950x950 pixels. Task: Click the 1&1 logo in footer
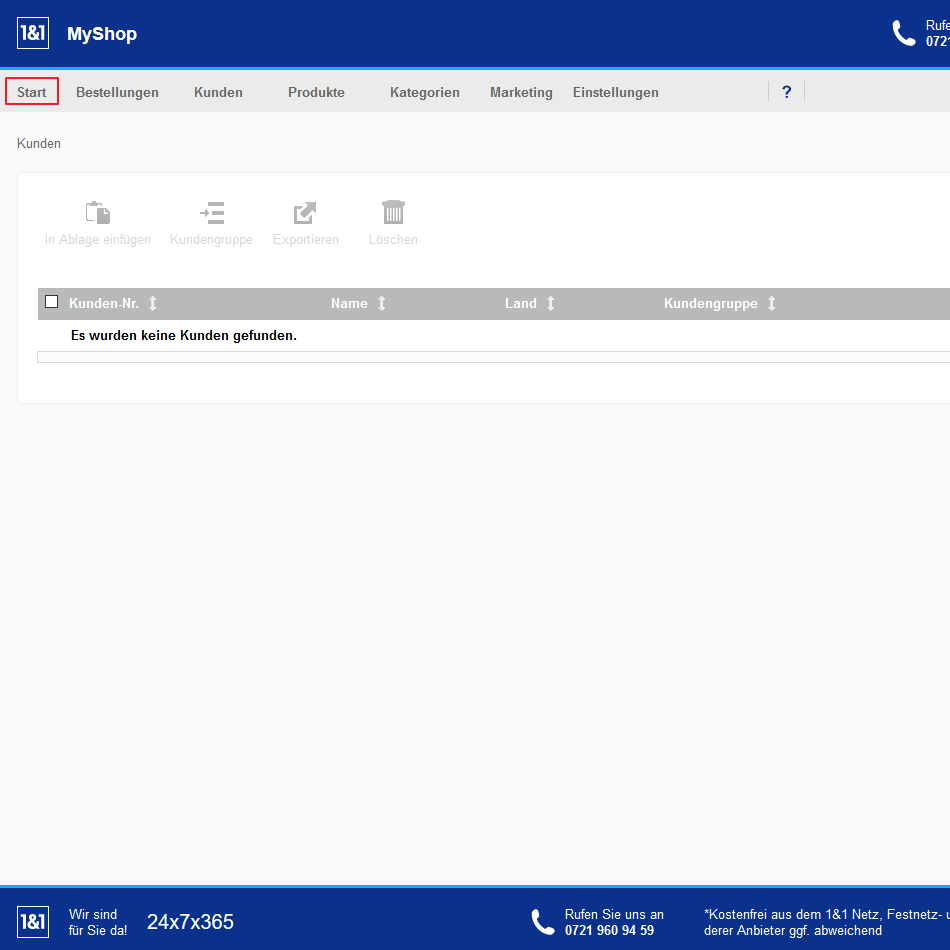[x=33, y=922]
